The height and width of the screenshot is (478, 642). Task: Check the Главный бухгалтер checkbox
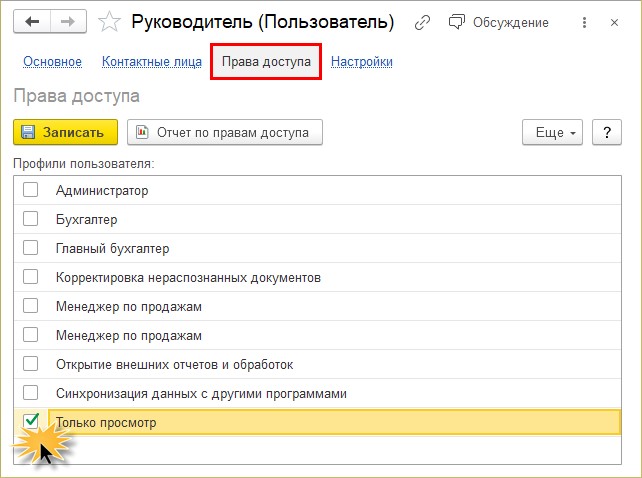point(31,248)
